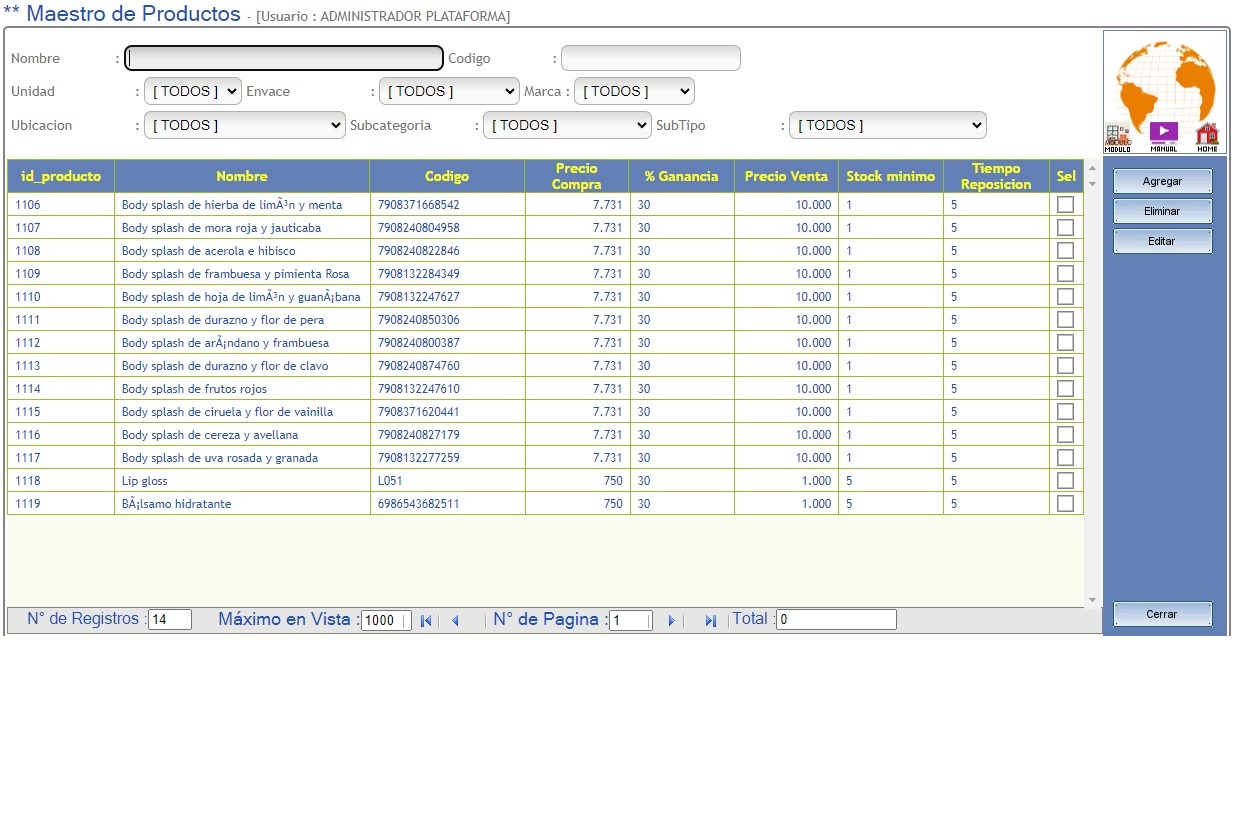The image size is (1233, 822).
Task: Click the Eliminar button
Action: pos(1163,211)
